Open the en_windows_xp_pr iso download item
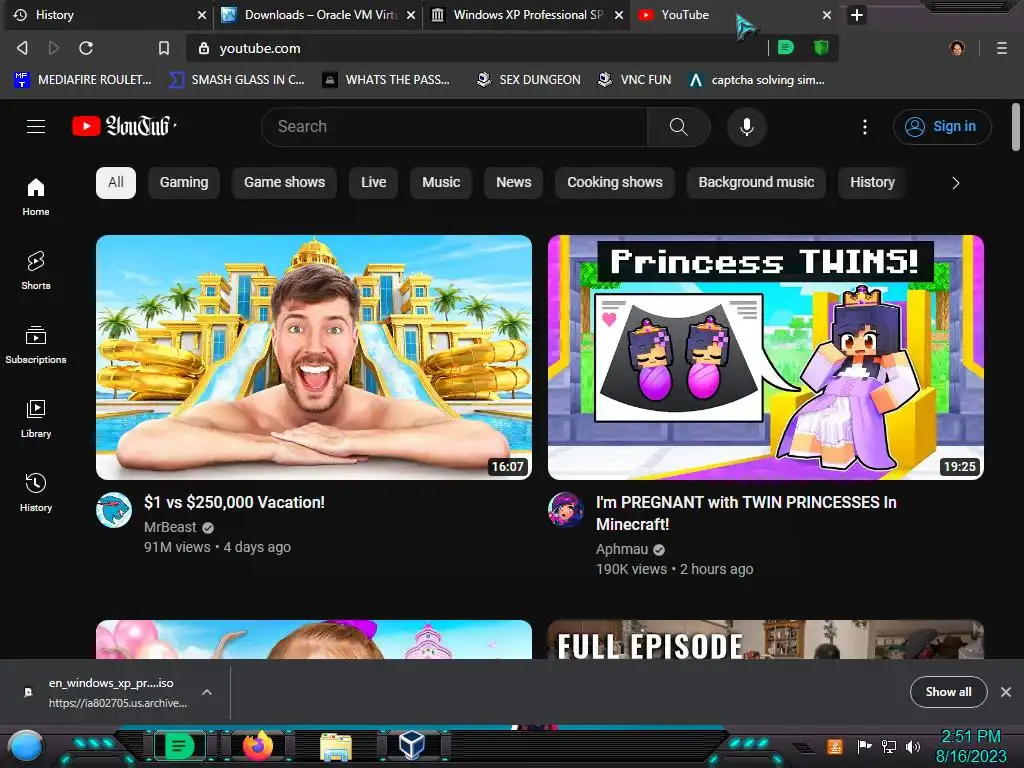The image size is (1024, 768). 111,692
